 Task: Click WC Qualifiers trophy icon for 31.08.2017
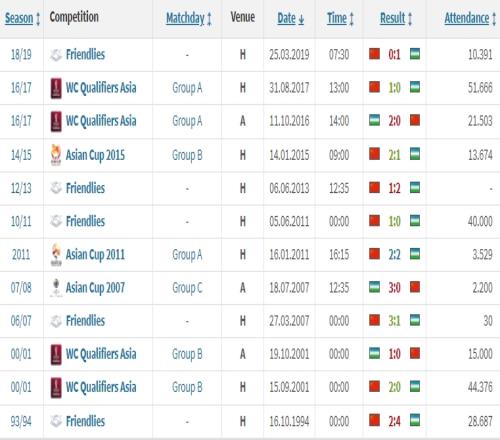pyautogui.click(x=56, y=88)
